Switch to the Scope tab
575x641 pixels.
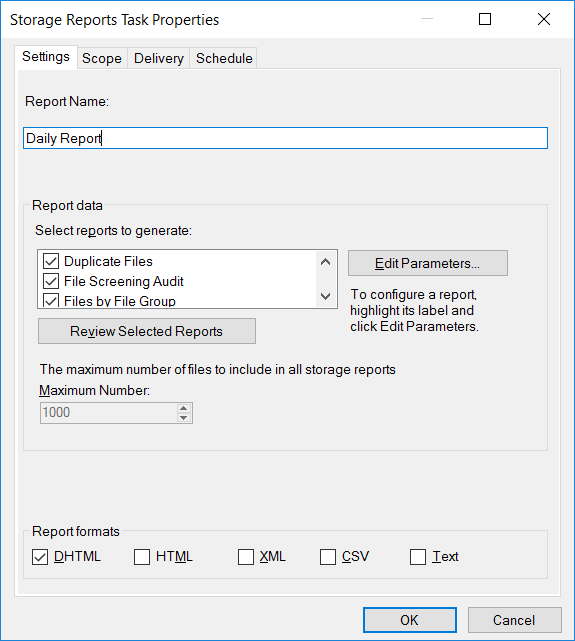click(x=102, y=58)
